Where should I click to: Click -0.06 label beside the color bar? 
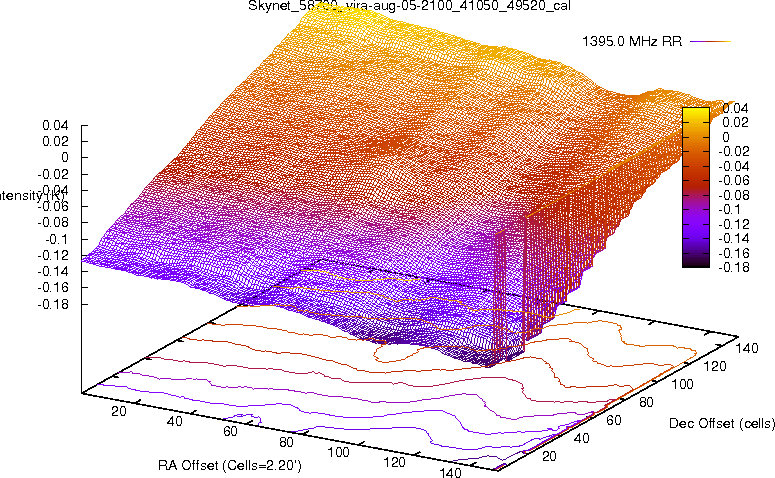pos(733,180)
